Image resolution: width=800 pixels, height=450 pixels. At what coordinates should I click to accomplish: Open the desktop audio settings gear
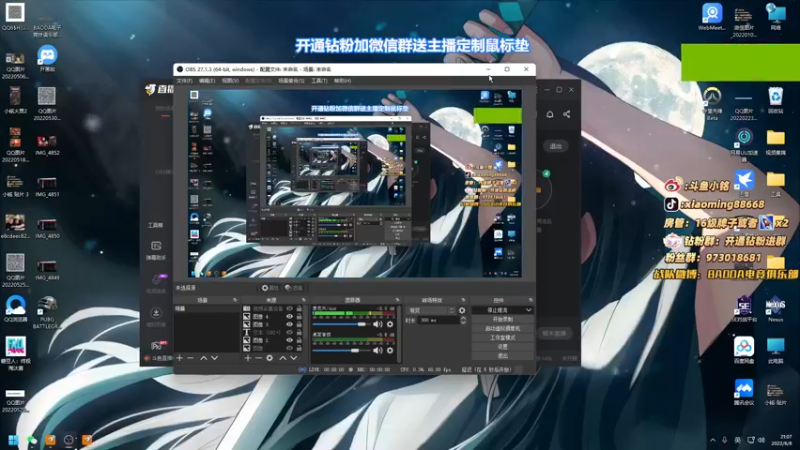(x=390, y=351)
